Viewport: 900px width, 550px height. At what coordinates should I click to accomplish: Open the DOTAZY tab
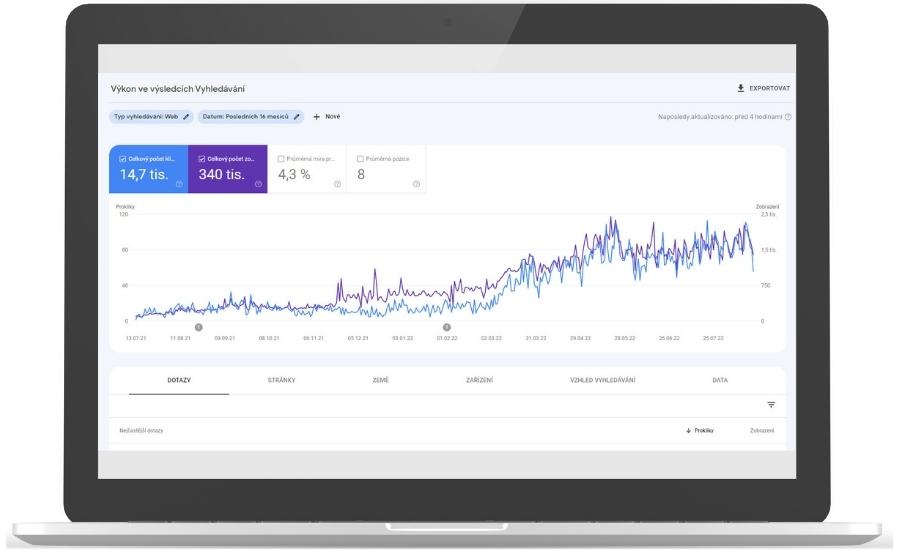[179, 380]
